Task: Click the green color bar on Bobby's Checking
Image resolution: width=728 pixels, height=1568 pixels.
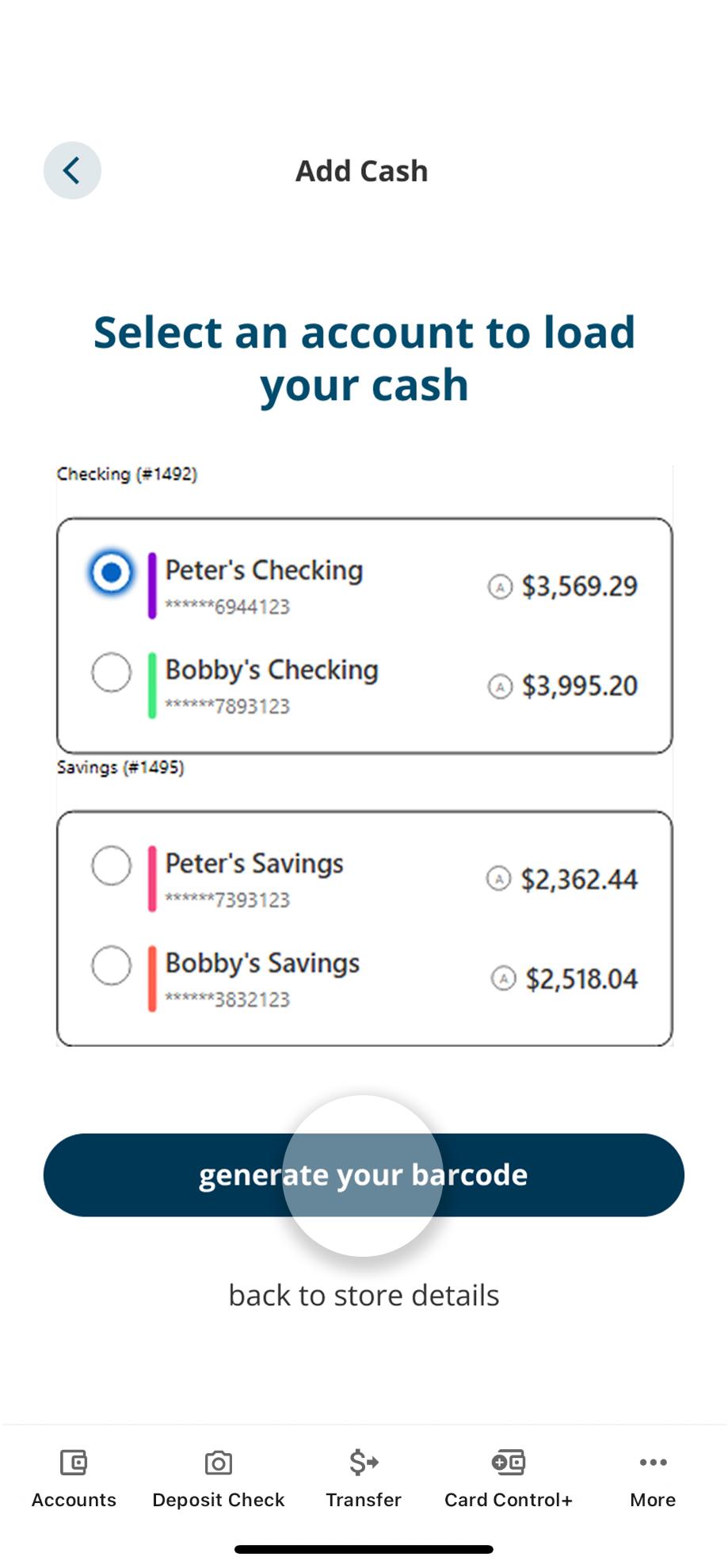Action: pos(152,686)
